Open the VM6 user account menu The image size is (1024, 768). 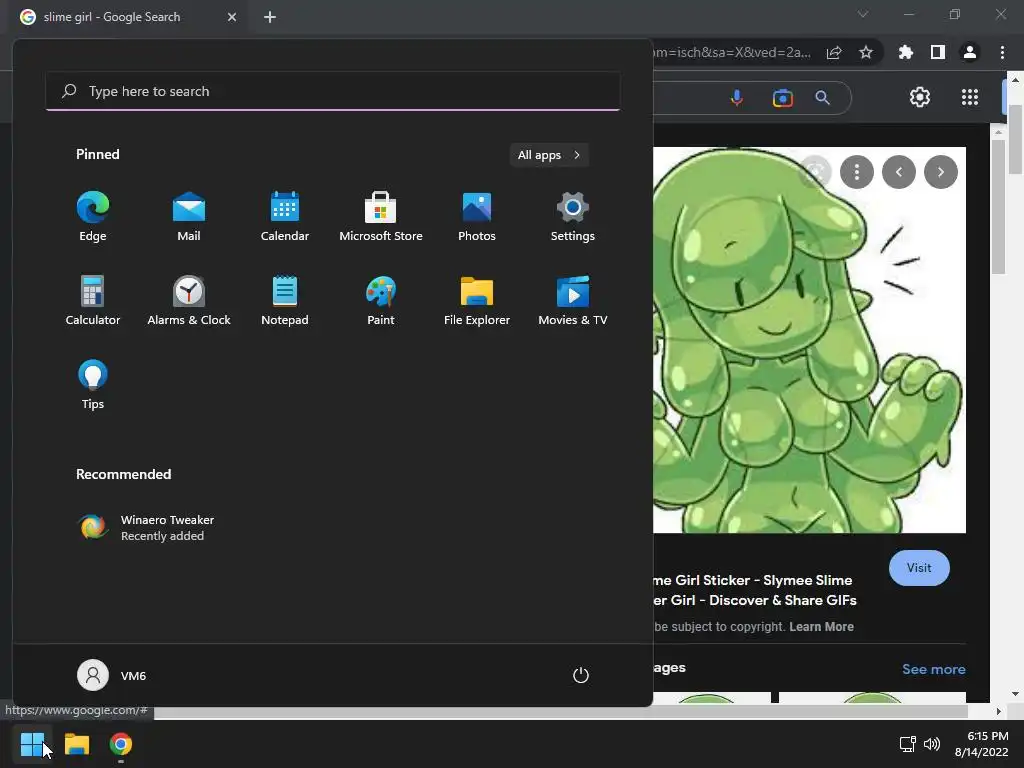tap(112, 675)
